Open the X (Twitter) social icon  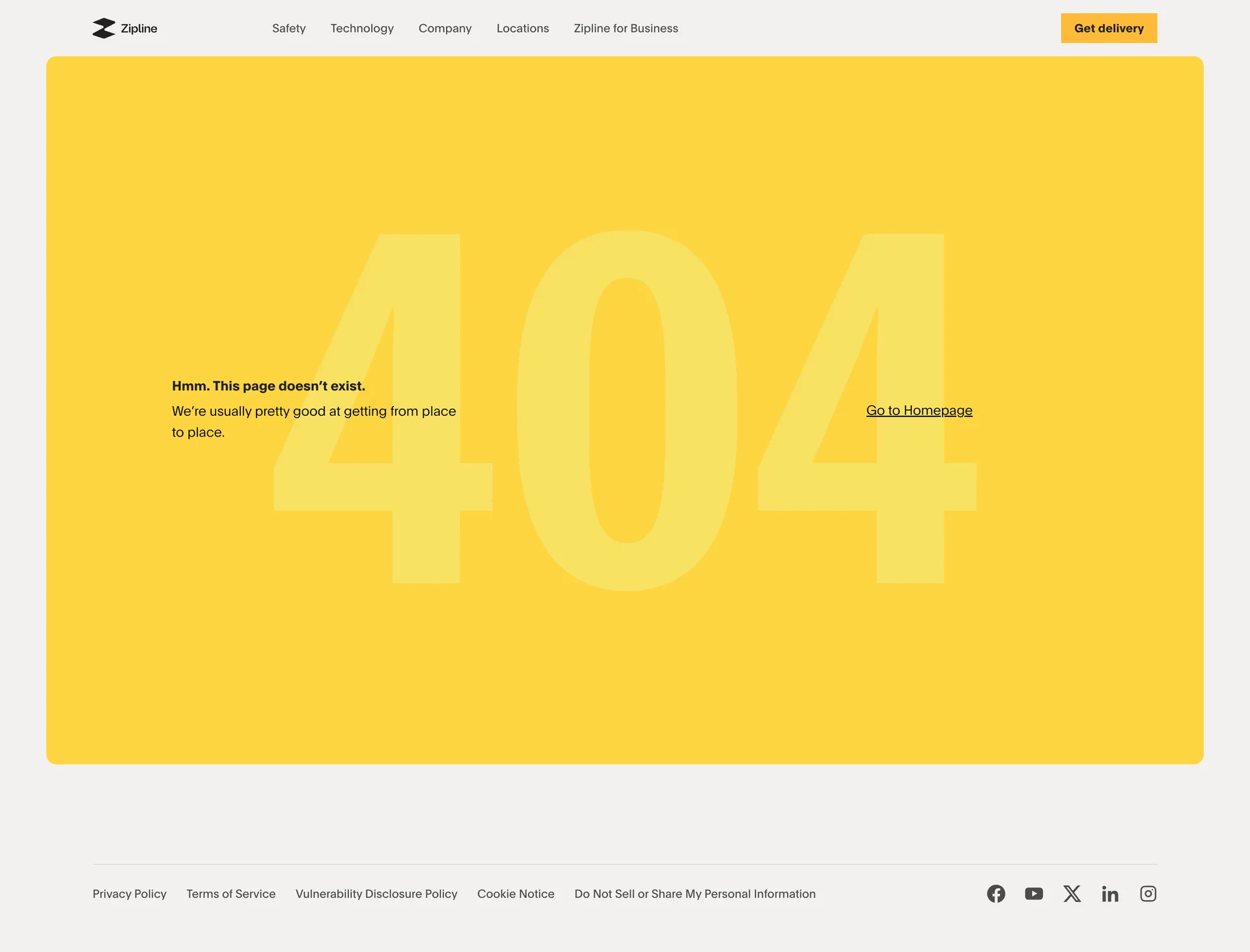pyautogui.click(x=1072, y=893)
